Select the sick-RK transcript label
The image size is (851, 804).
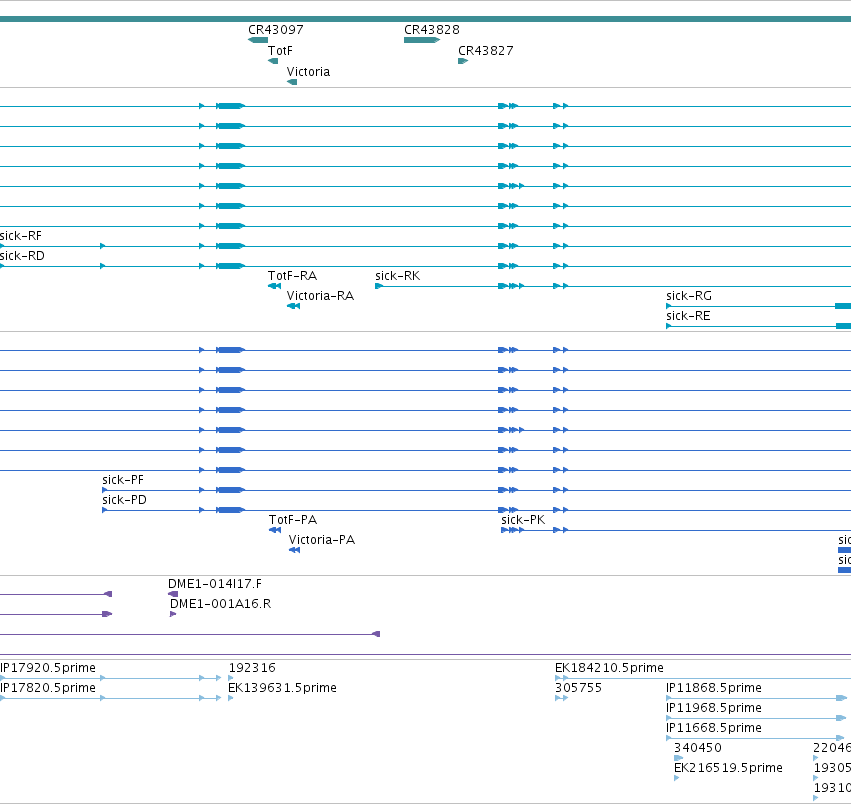click(397, 276)
